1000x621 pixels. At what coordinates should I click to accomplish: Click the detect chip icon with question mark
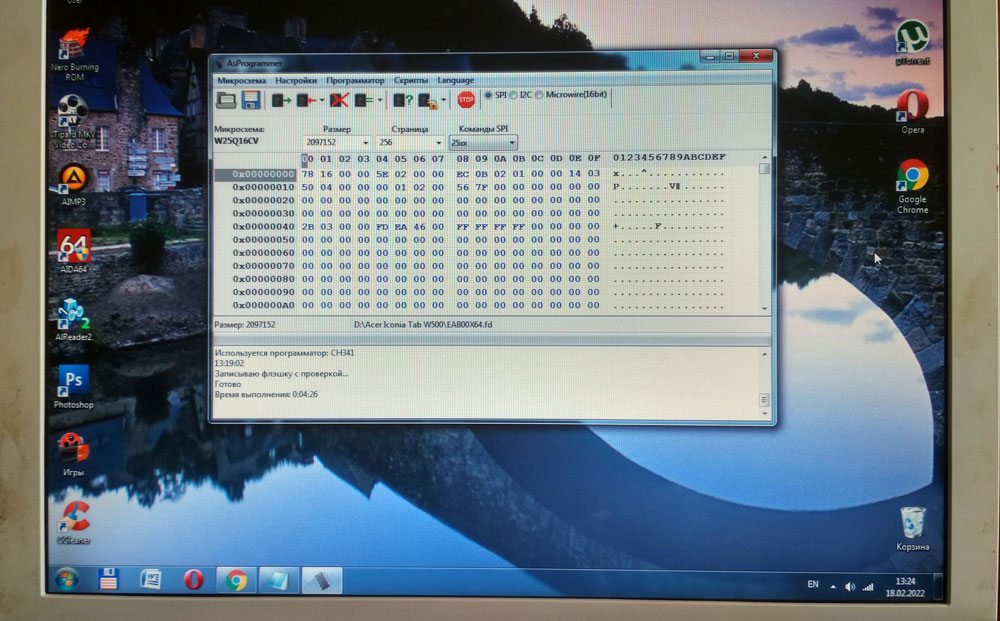tap(402, 100)
